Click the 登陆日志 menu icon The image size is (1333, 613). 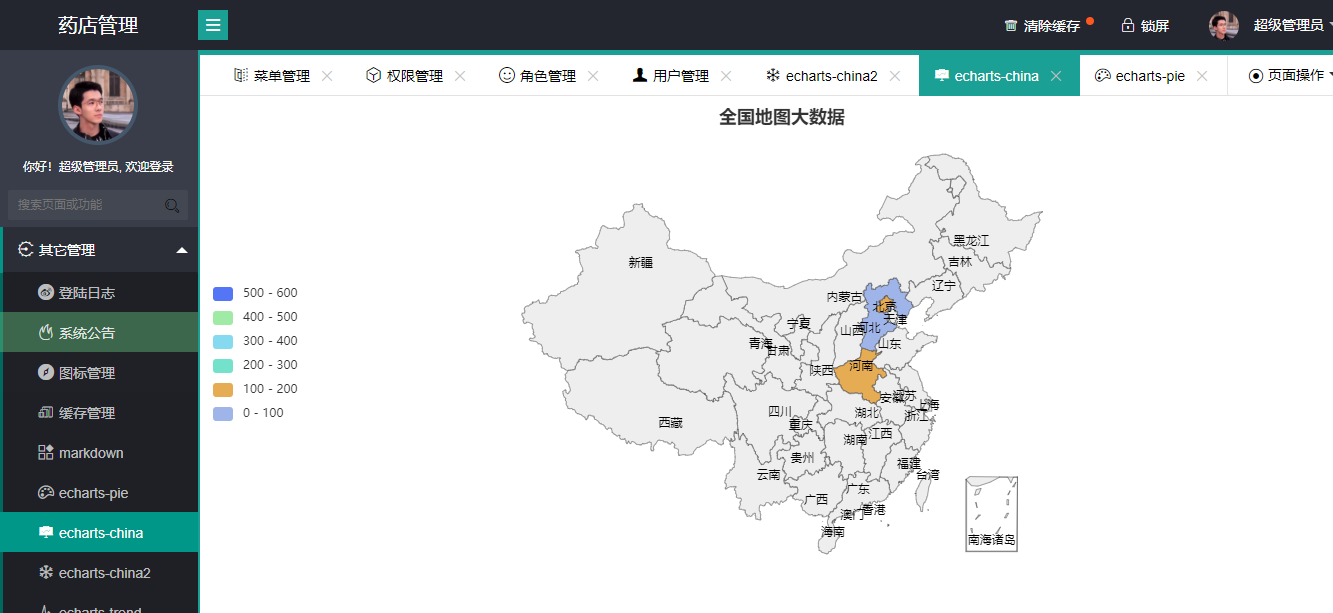[x=46, y=293]
